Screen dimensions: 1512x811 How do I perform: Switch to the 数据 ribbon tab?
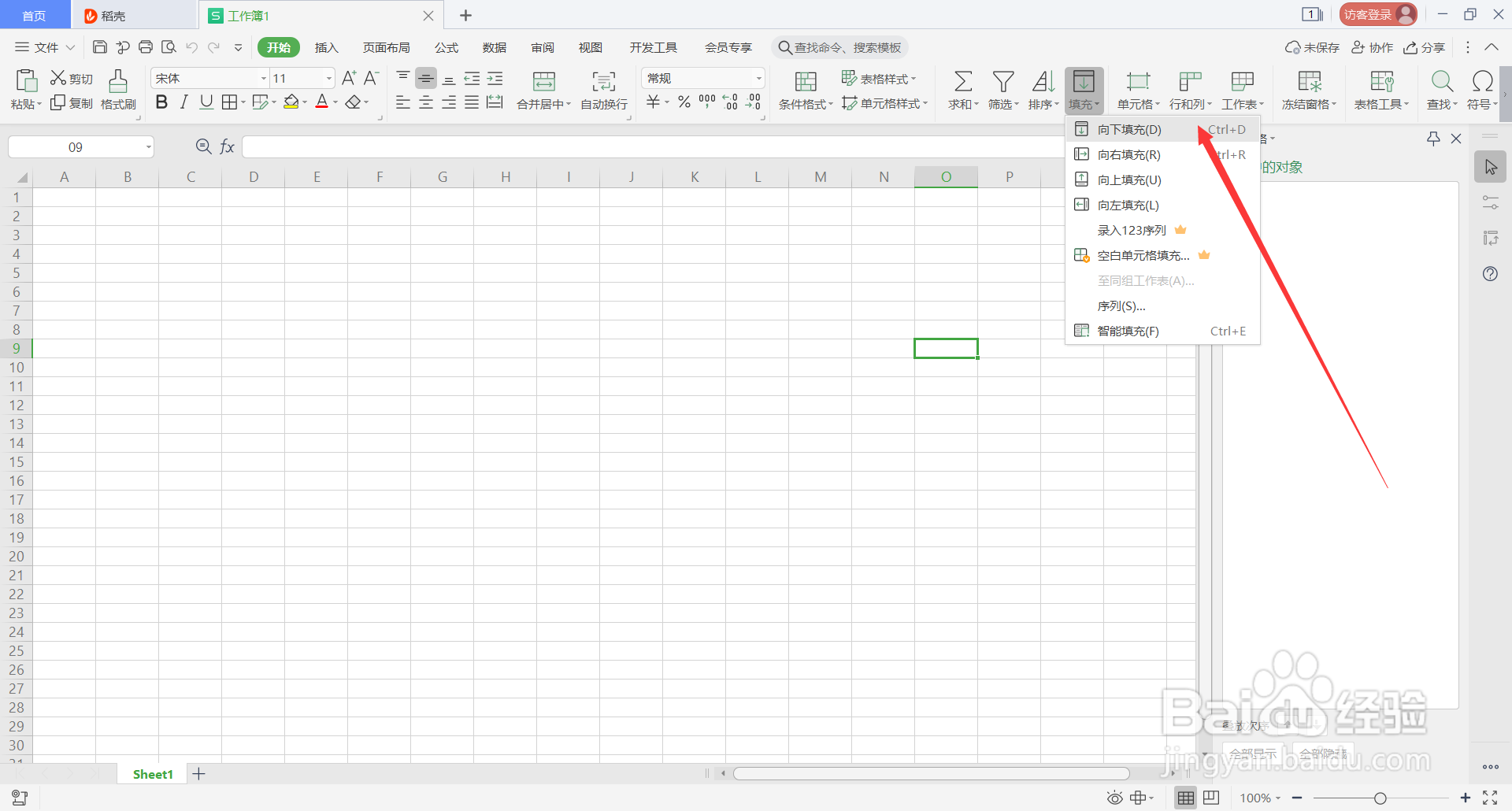coord(495,47)
